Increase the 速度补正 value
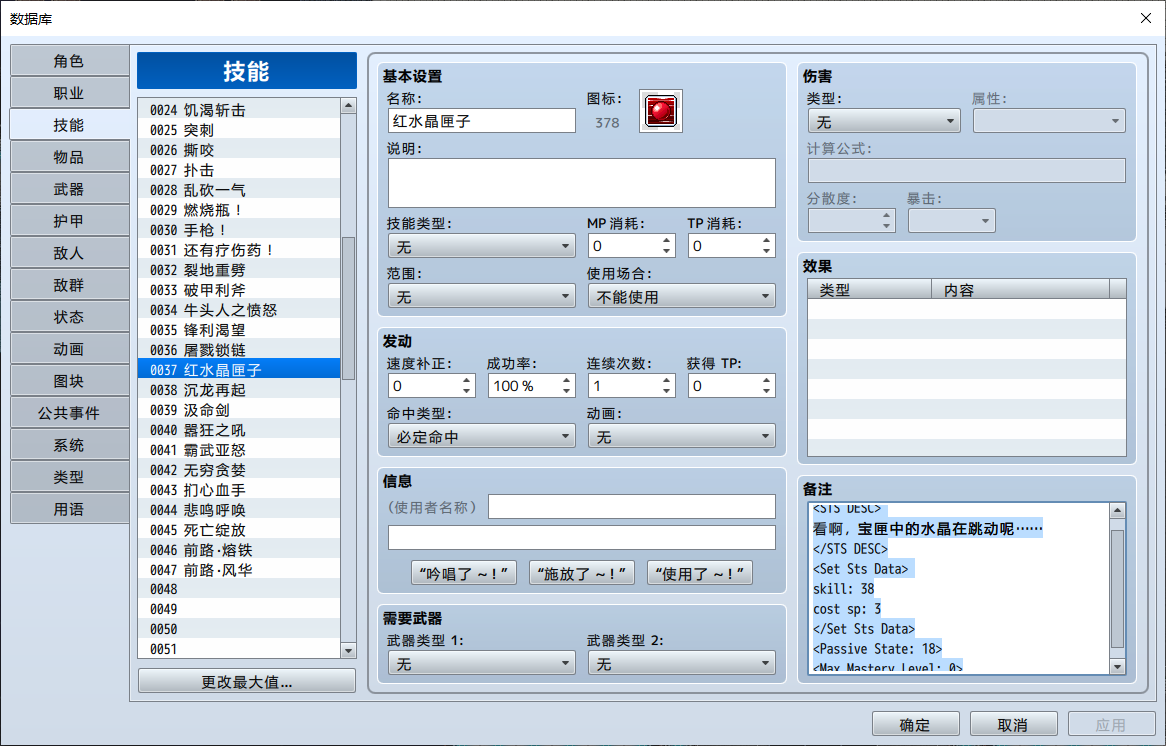Image resolution: width=1166 pixels, height=746 pixels. [467, 380]
